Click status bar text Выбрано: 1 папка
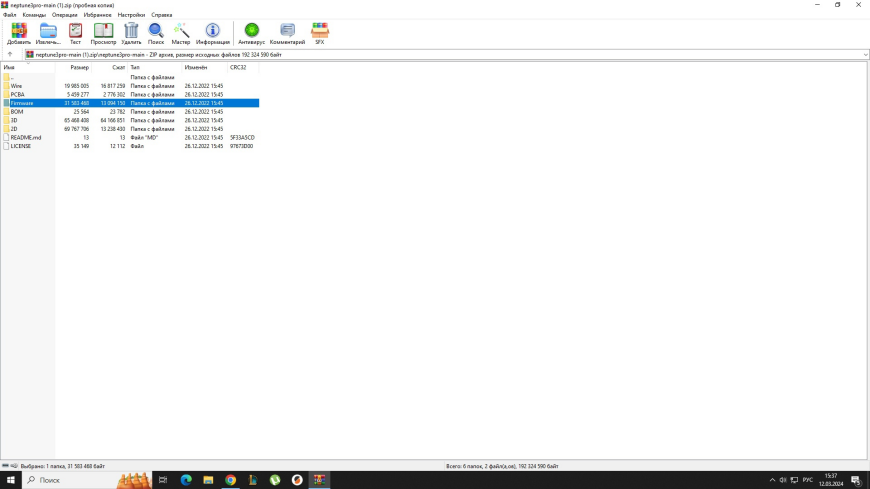This screenshot has height=489, width=870. pos(63,466)
